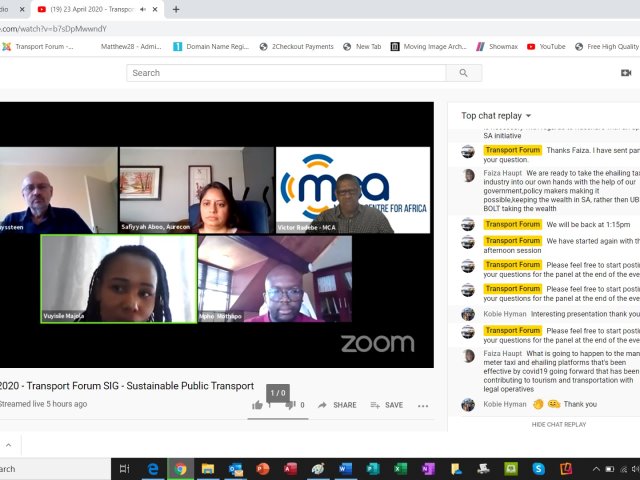Click "Streamed live 5 hours ago" text
The height and width of the screenshot is (480, 640).
(43, 404)
